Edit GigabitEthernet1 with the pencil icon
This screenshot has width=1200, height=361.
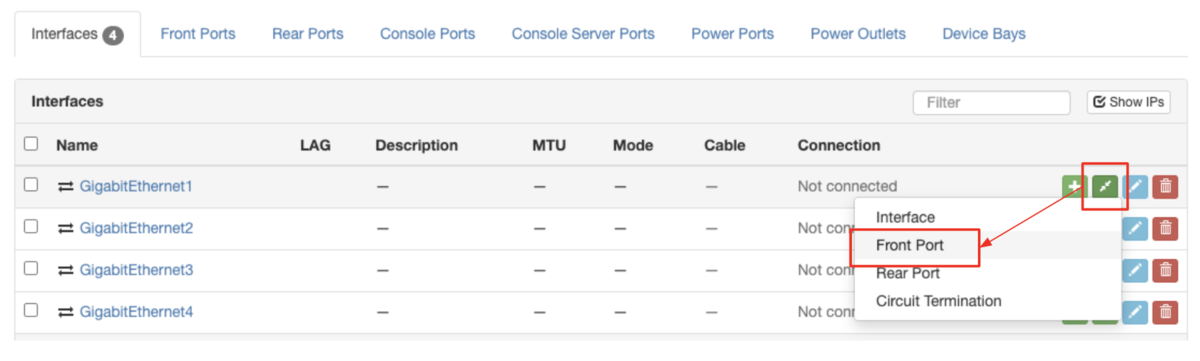pos(1135,186)
